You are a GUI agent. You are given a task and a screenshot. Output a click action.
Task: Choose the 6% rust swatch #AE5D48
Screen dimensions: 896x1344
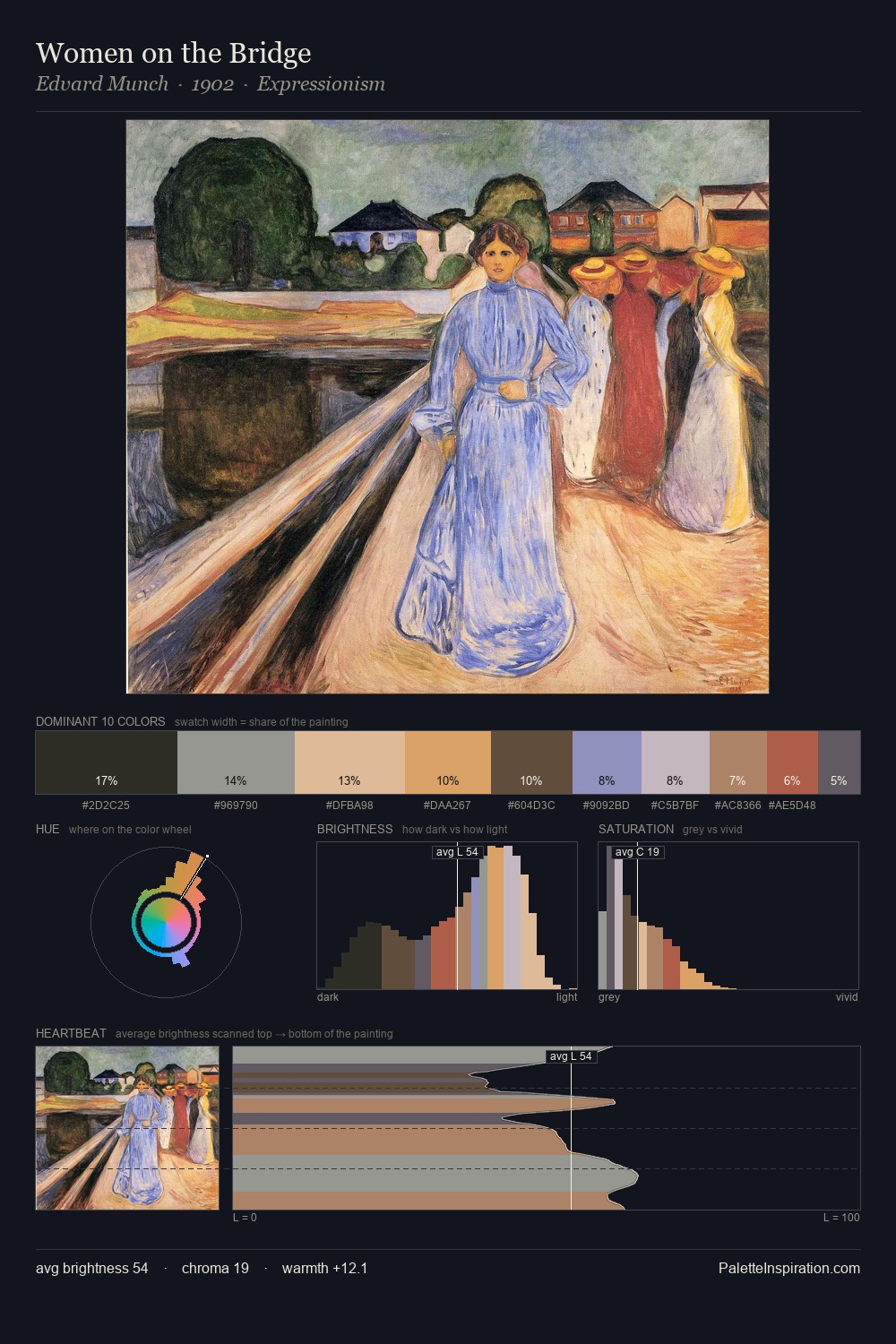click(x=792, y=762)
